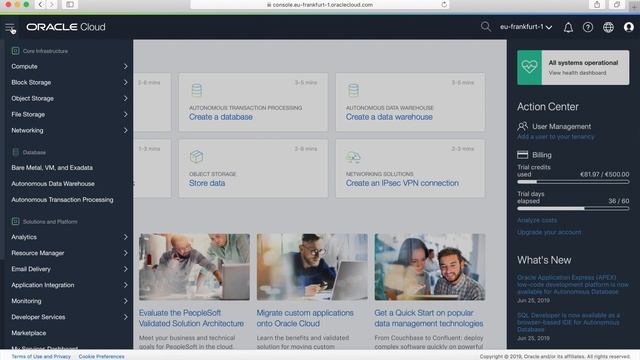
Task: Click Create an IPsec VPN connection link
Action: pyautogui.click(x=402, y=183)
